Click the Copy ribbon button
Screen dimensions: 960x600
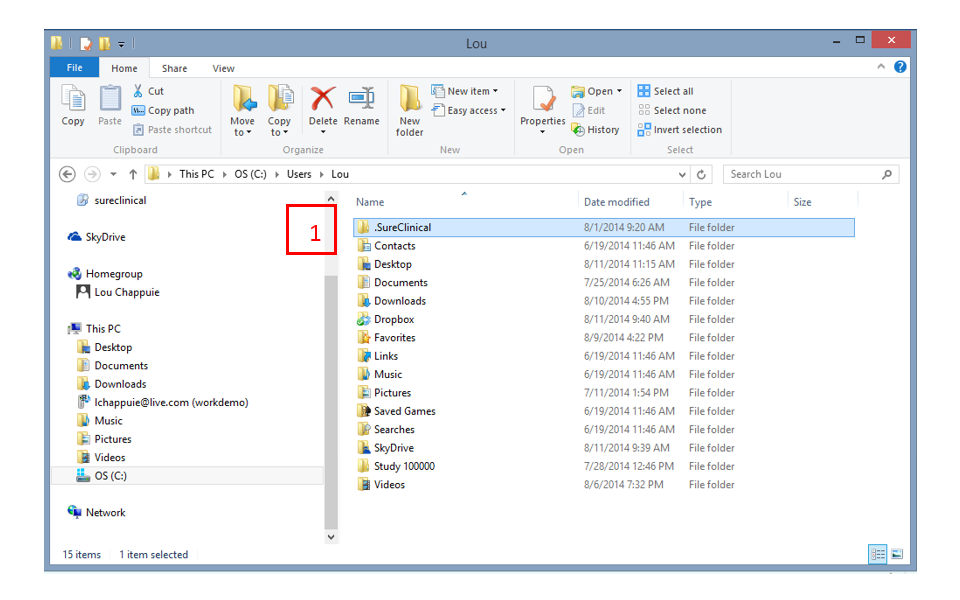tap(73, 105)
